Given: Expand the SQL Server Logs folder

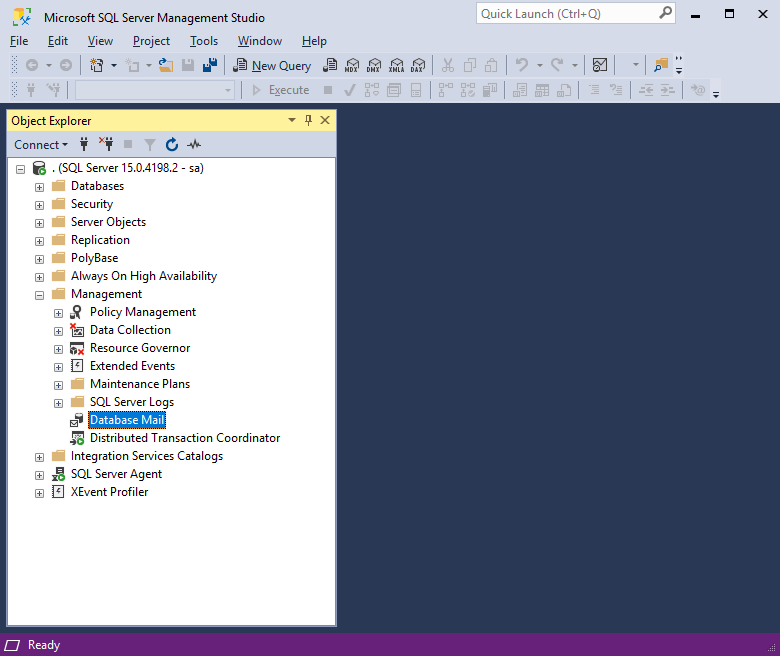Looking at the screenshot, I should tap(58, 403).
